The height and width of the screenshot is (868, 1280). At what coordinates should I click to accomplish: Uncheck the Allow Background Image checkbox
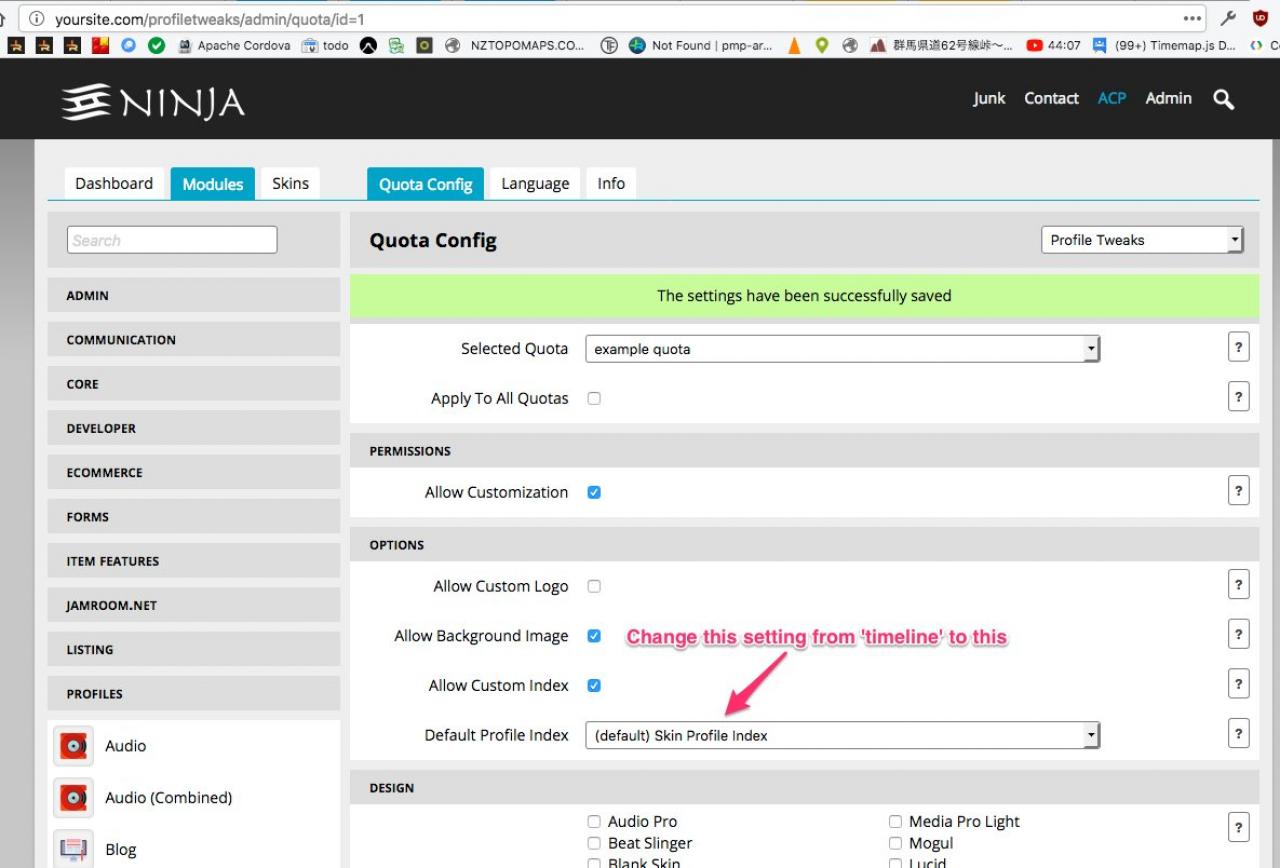click(x=594, y=636)
